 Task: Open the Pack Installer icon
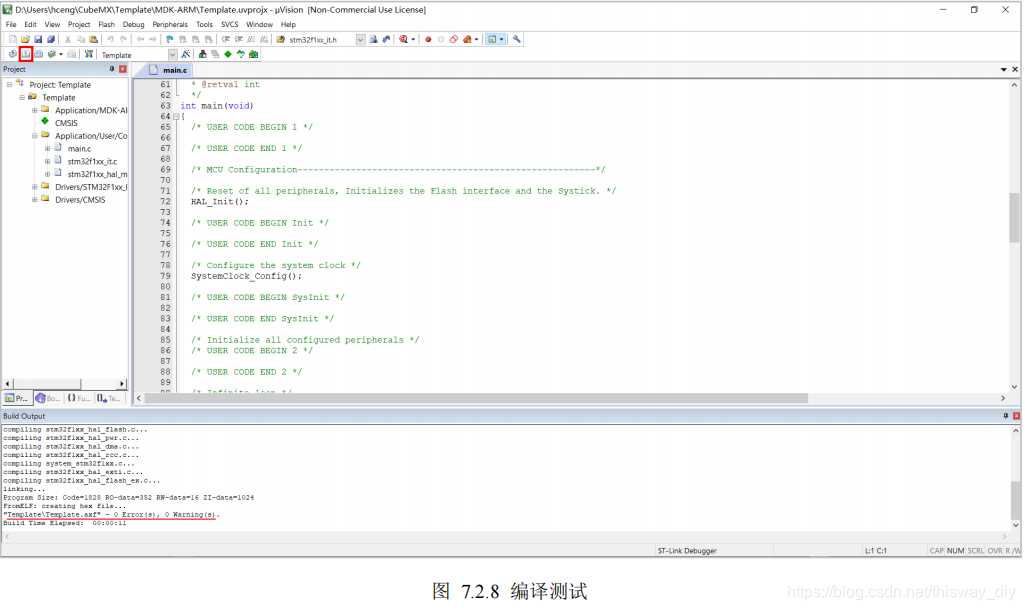click(254, 54)
